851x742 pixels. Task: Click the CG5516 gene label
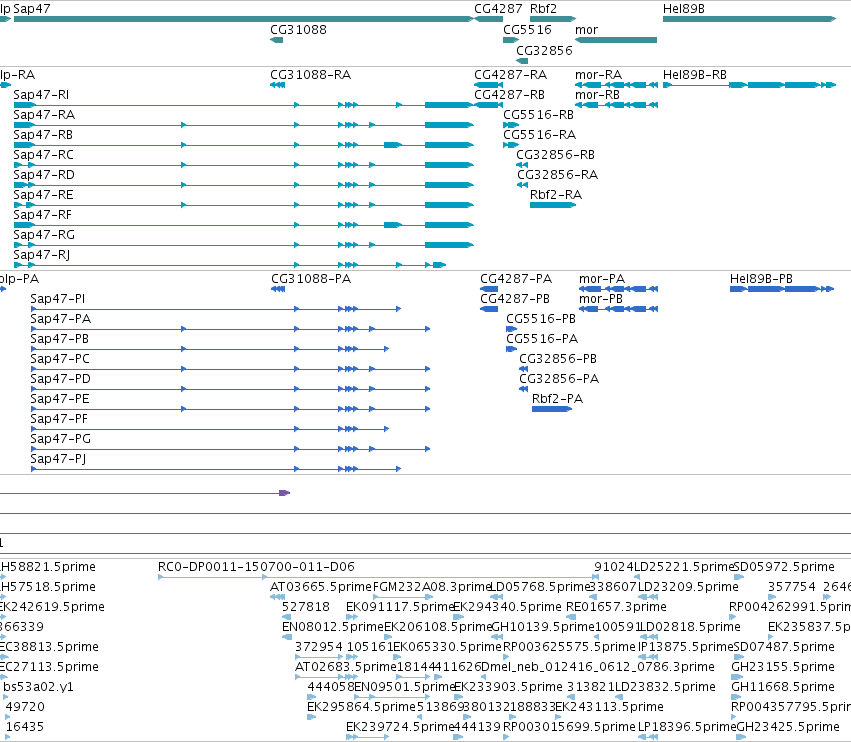pos(528,30)
